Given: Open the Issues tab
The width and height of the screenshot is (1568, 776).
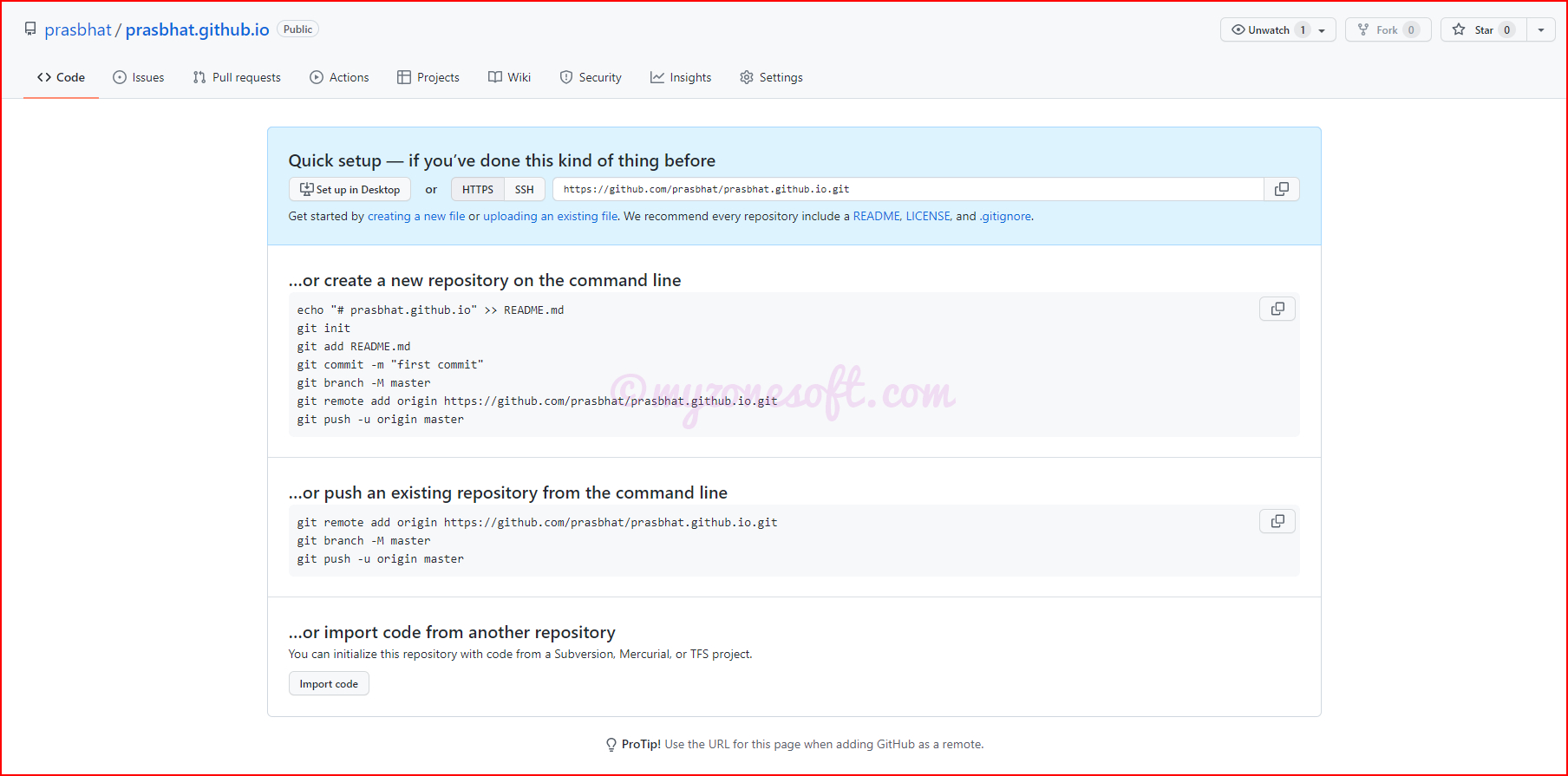Looking at the screenshot, I should click(x=138, y=77).
